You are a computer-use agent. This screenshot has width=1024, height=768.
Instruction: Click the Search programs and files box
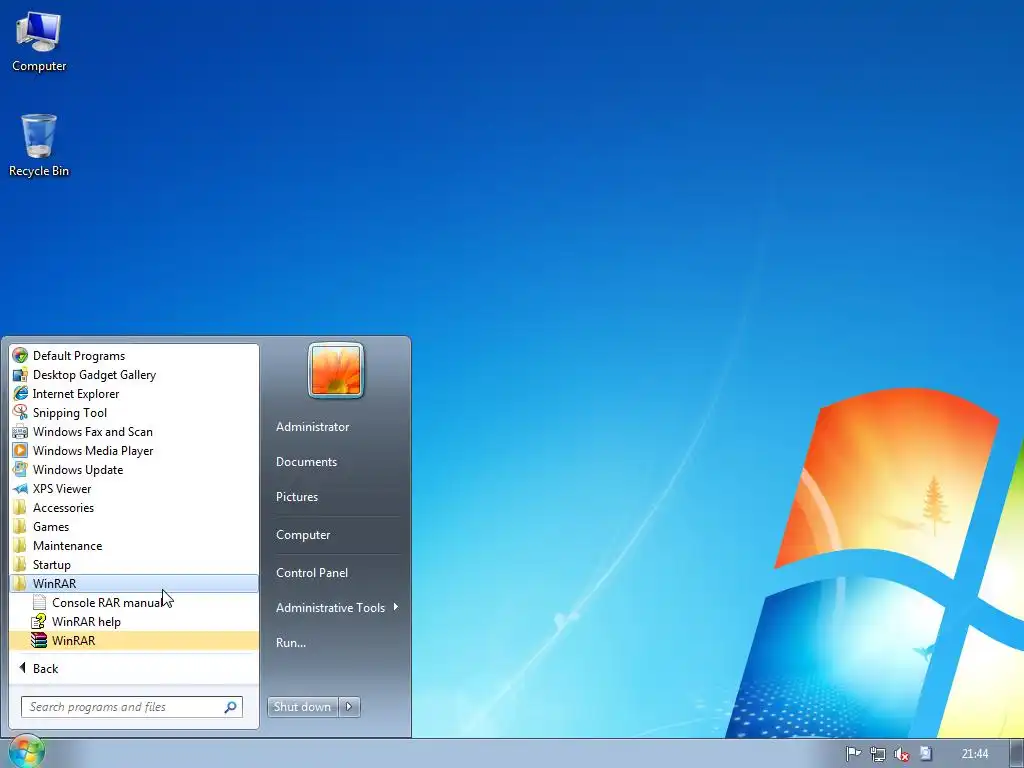pyautogui.click(x=131, y=707)
